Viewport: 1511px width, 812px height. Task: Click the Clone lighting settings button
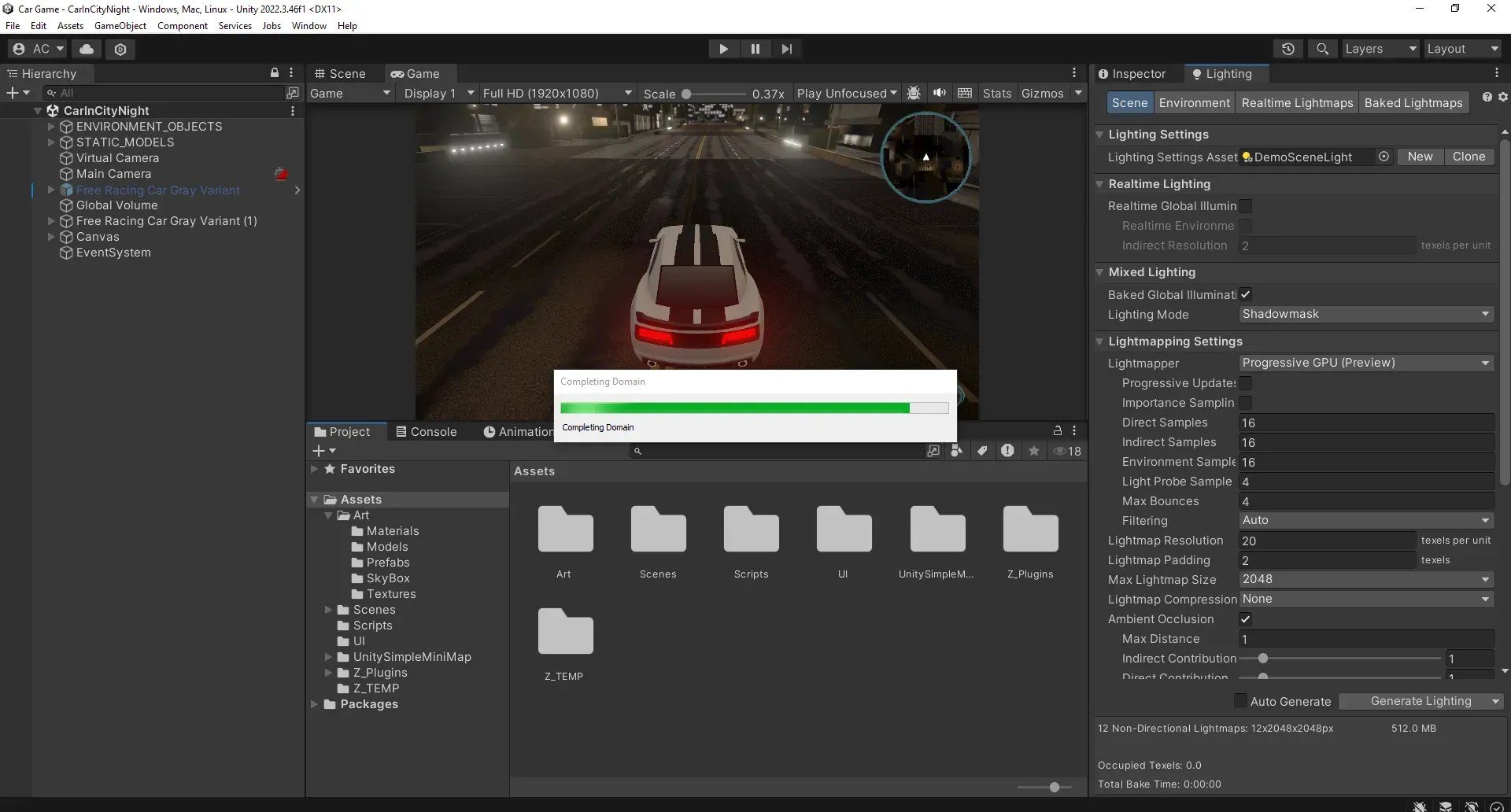(1469, 157)
